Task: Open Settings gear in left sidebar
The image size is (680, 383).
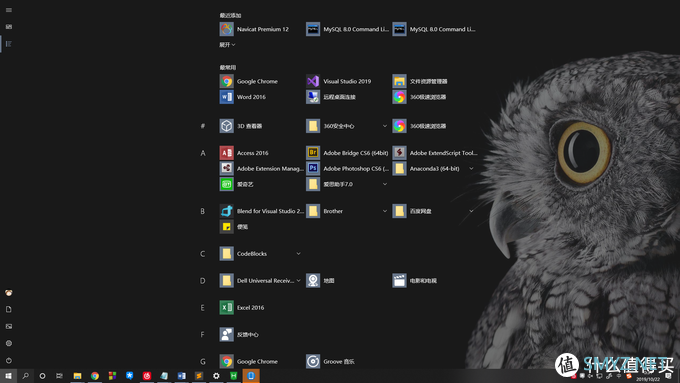Action: tap(9, 343)
